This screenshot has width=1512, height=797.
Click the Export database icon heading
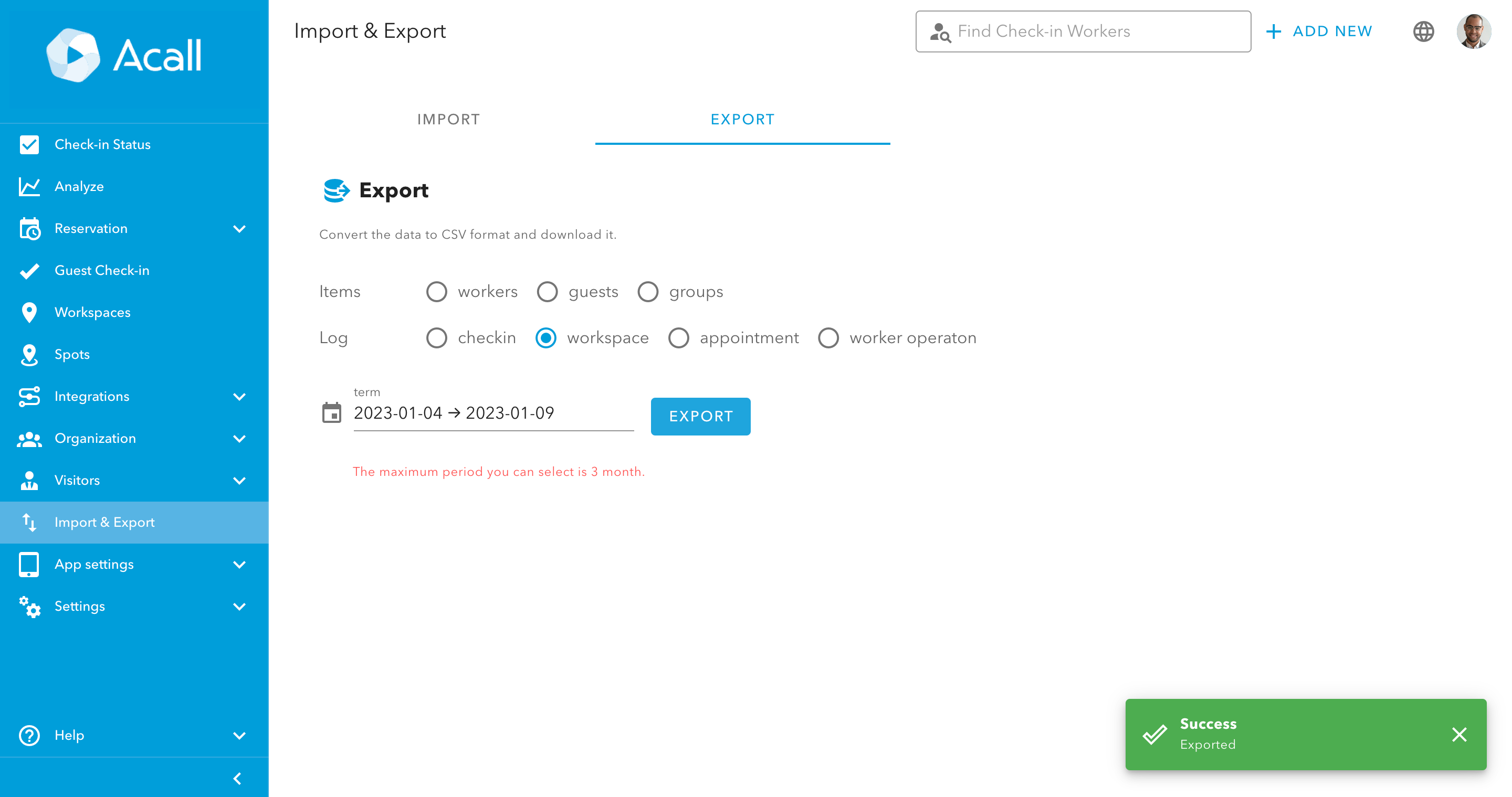tap(337, 190)
